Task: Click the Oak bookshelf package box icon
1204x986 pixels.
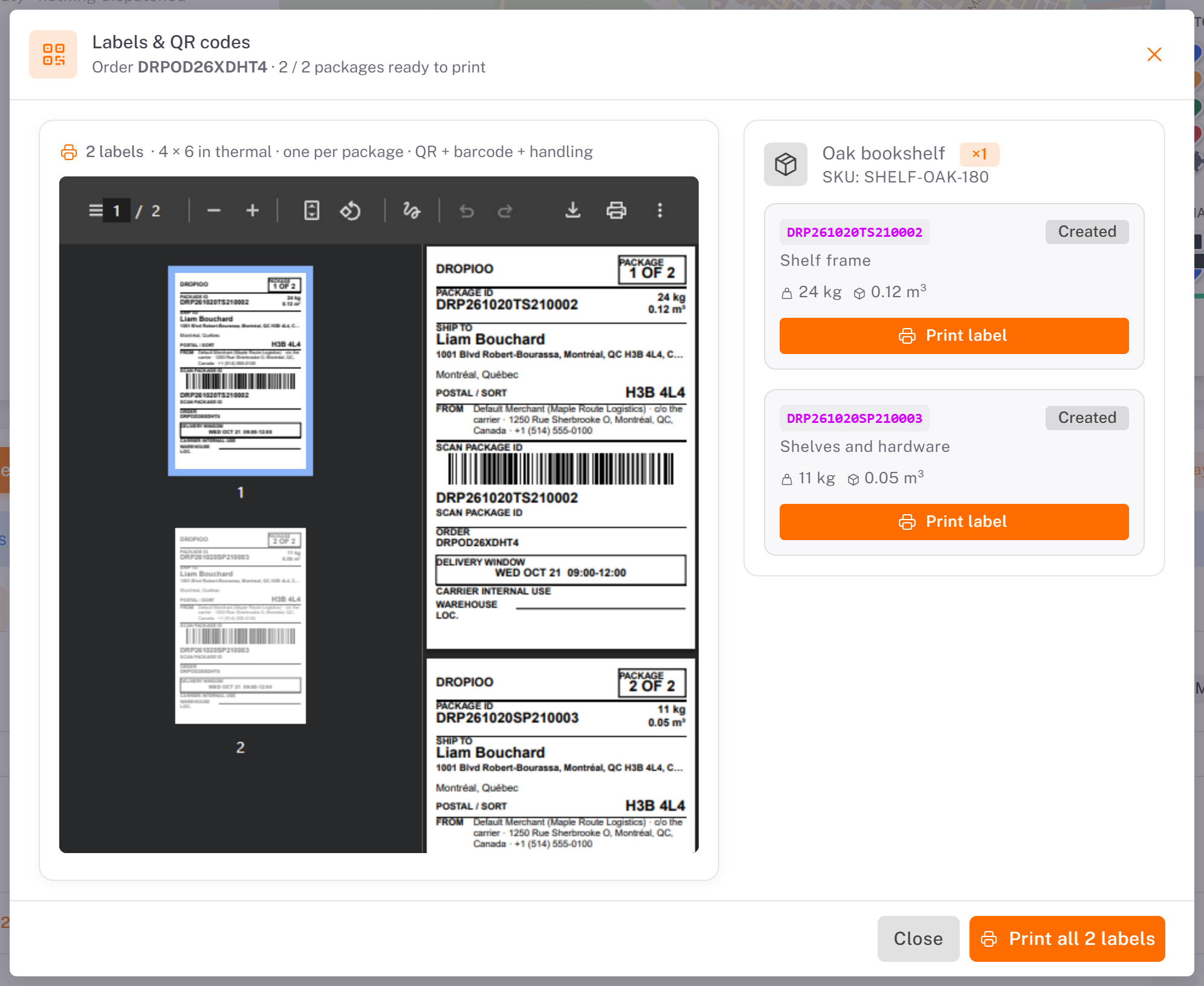Action: point(786,164)
